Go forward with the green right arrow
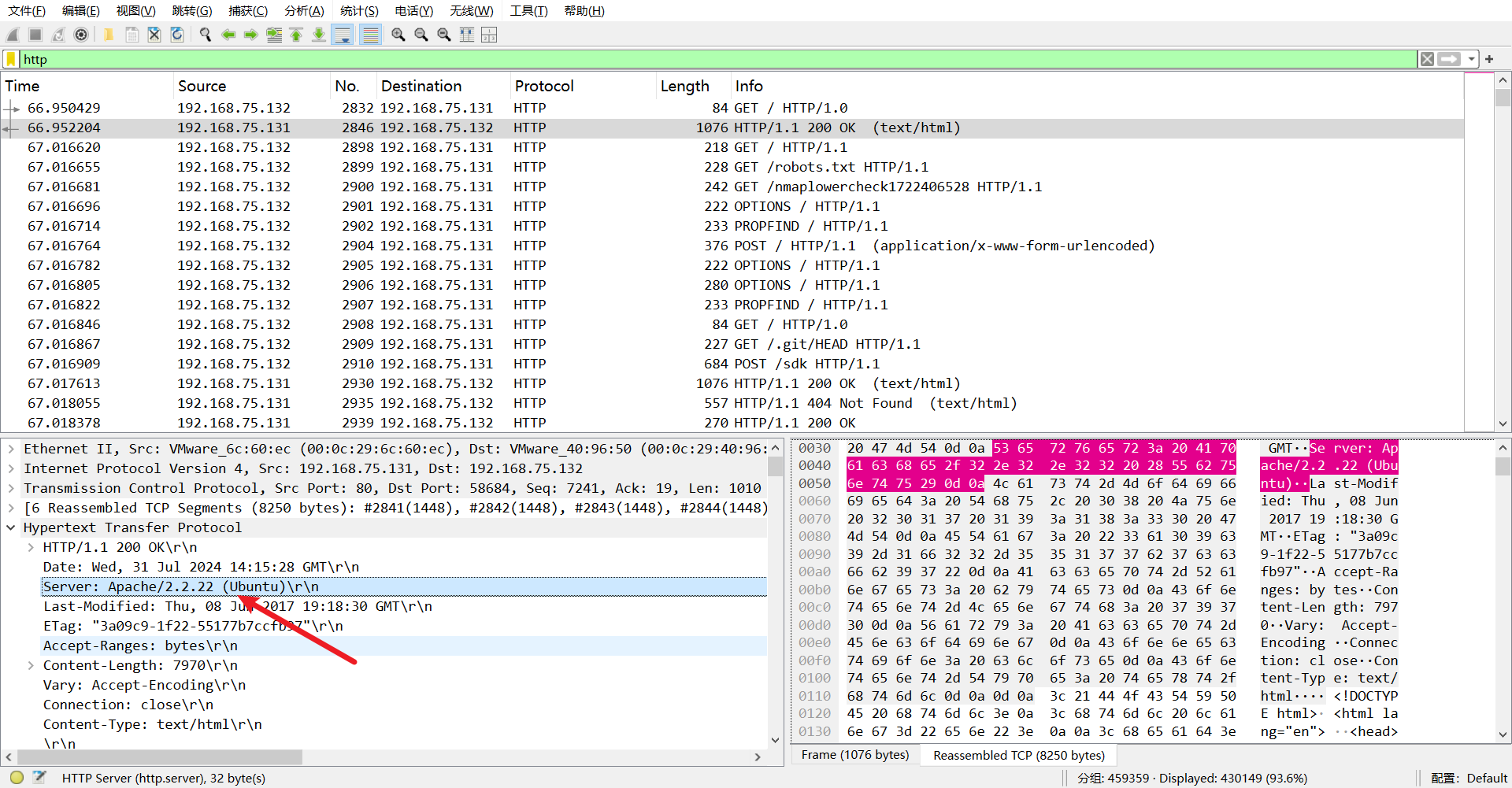 click(x=251, y=35)
